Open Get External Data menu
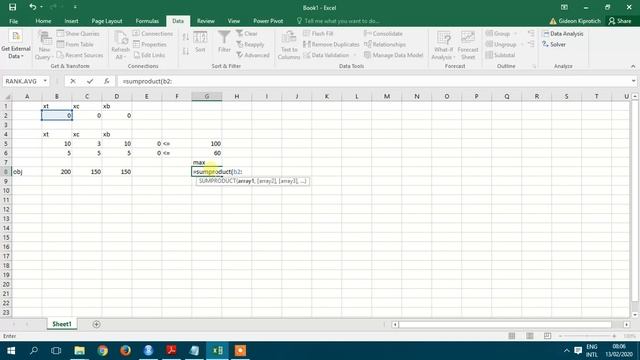 (16, 45)
